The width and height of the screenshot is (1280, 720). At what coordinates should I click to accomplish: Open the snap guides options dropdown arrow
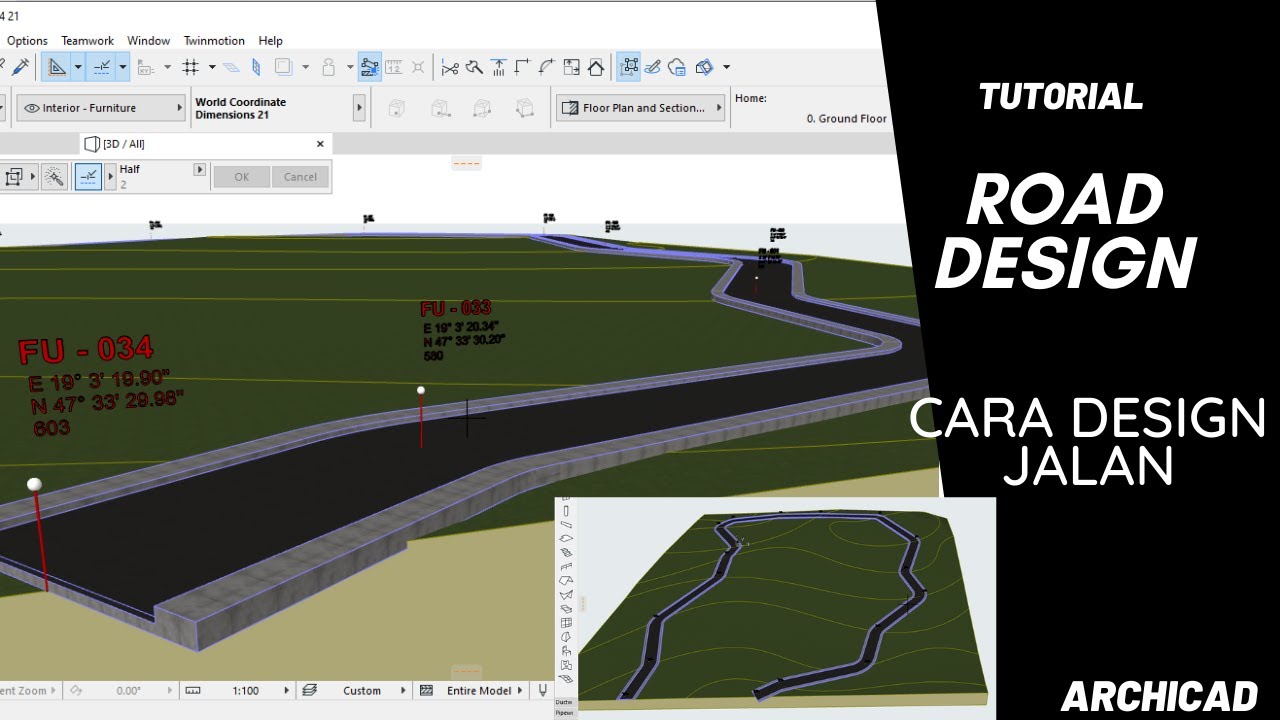coord(123,67)
